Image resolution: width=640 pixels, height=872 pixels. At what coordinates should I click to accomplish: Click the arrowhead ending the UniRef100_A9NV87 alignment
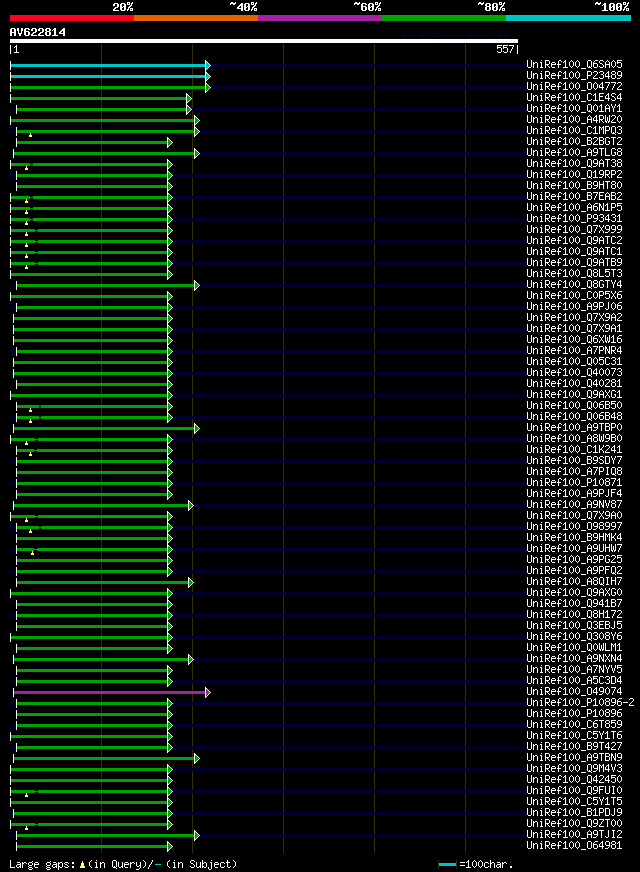click(x=191, y=506)
